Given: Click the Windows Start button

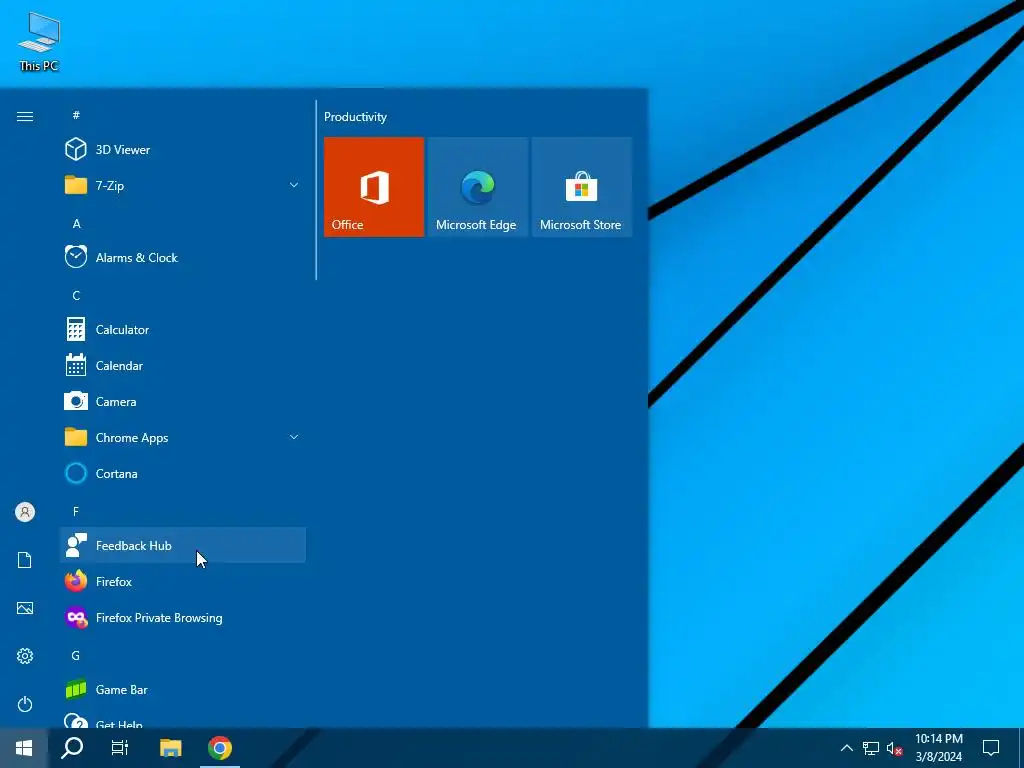Looking at the screenshot, I should click(x=24, y=748).
